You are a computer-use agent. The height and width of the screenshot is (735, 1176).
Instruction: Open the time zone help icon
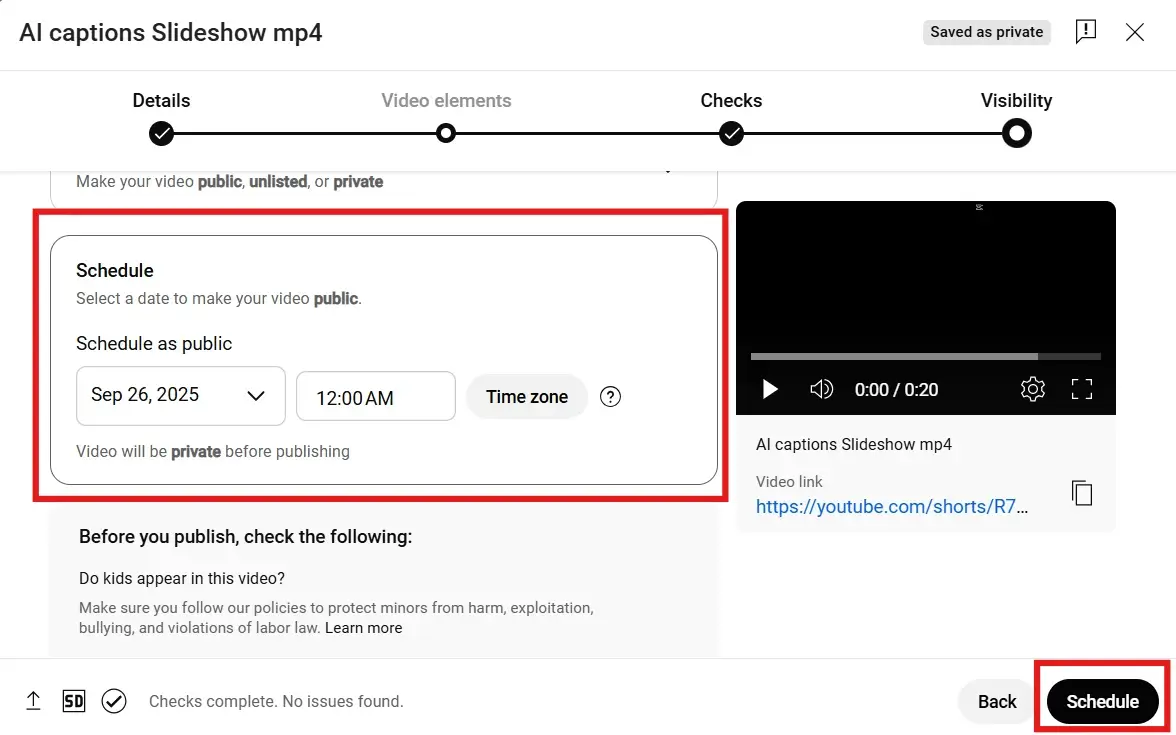[x=610, y=397]
